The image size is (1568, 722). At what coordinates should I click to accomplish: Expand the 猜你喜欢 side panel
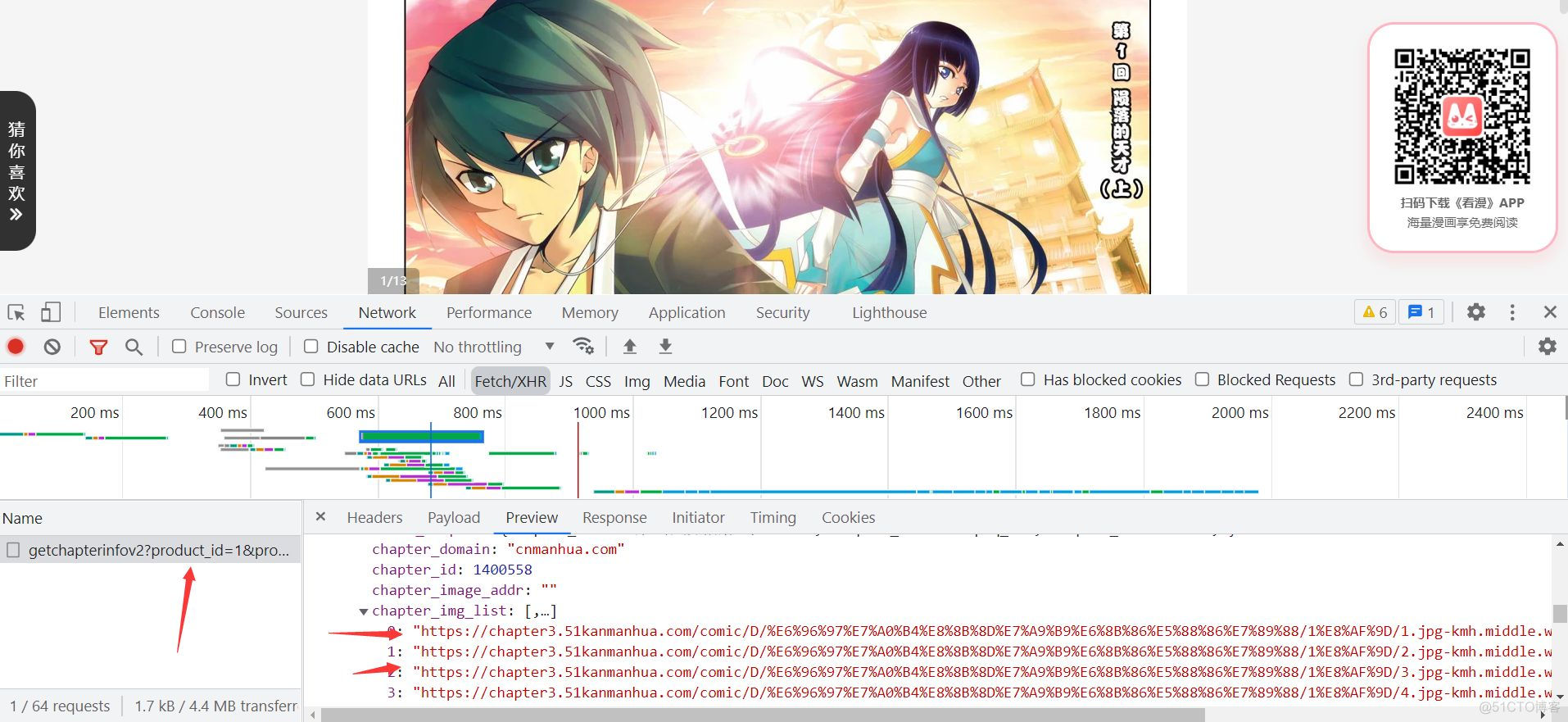(17, 170)
